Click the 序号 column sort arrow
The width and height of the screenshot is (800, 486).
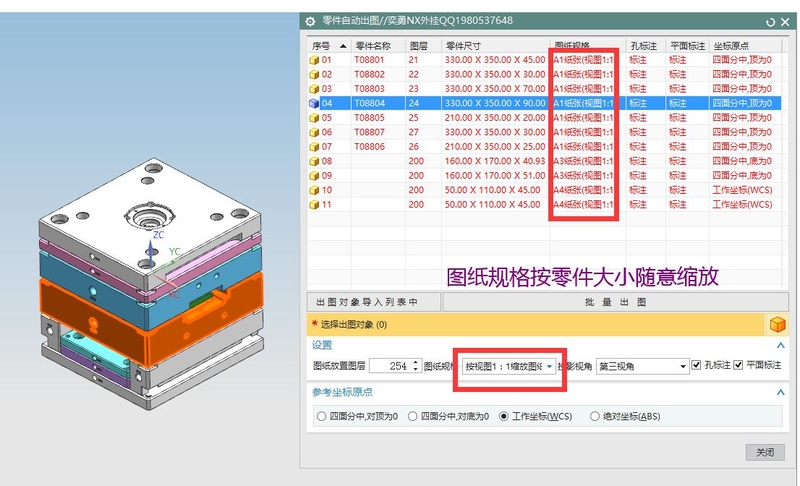pos(343,46)
